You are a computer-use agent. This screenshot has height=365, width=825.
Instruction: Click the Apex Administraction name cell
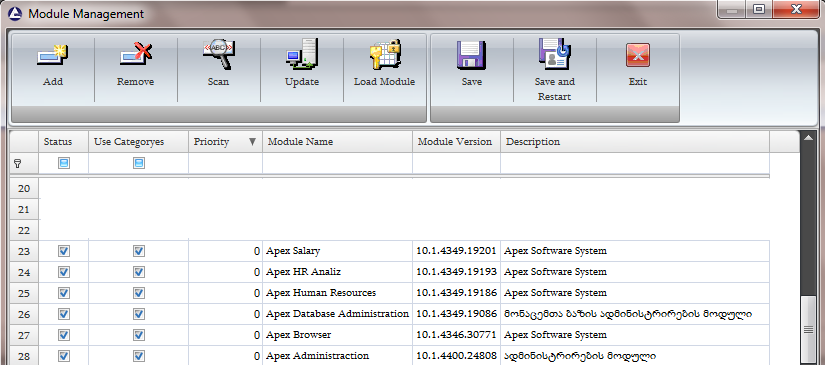[x=337, y=356]
